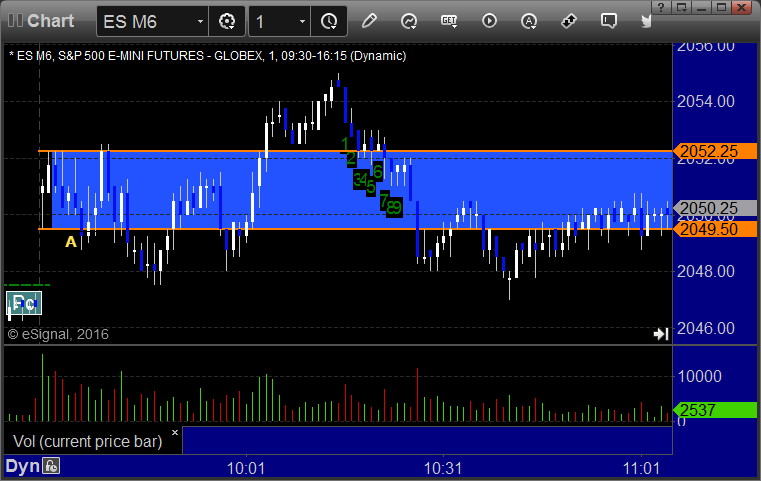Click the 2052.25 orange price label
This screenshot has height=481, width=761.
pos(715,151)
